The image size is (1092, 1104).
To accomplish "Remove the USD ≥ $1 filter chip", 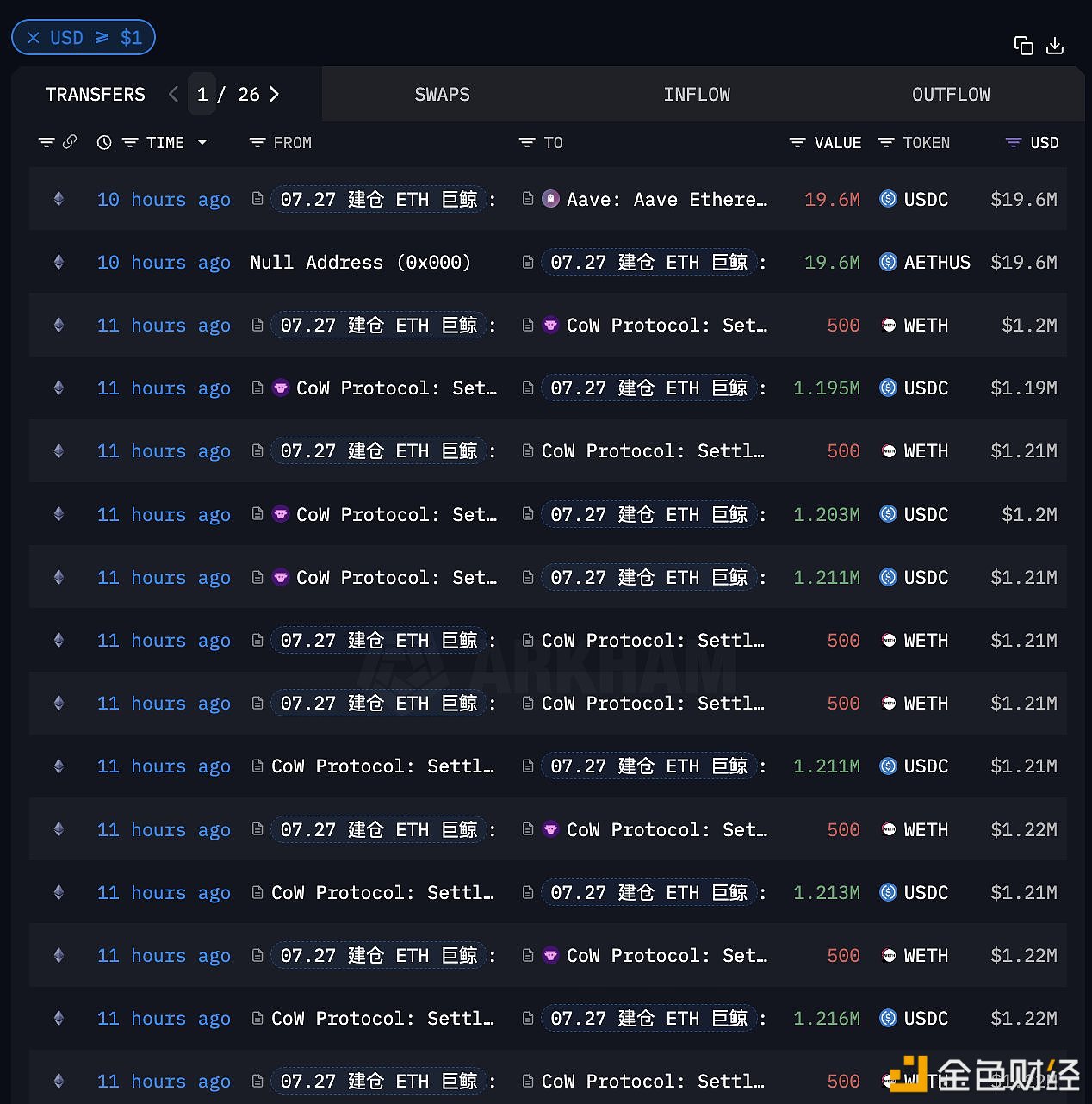I will pos(33,37).
